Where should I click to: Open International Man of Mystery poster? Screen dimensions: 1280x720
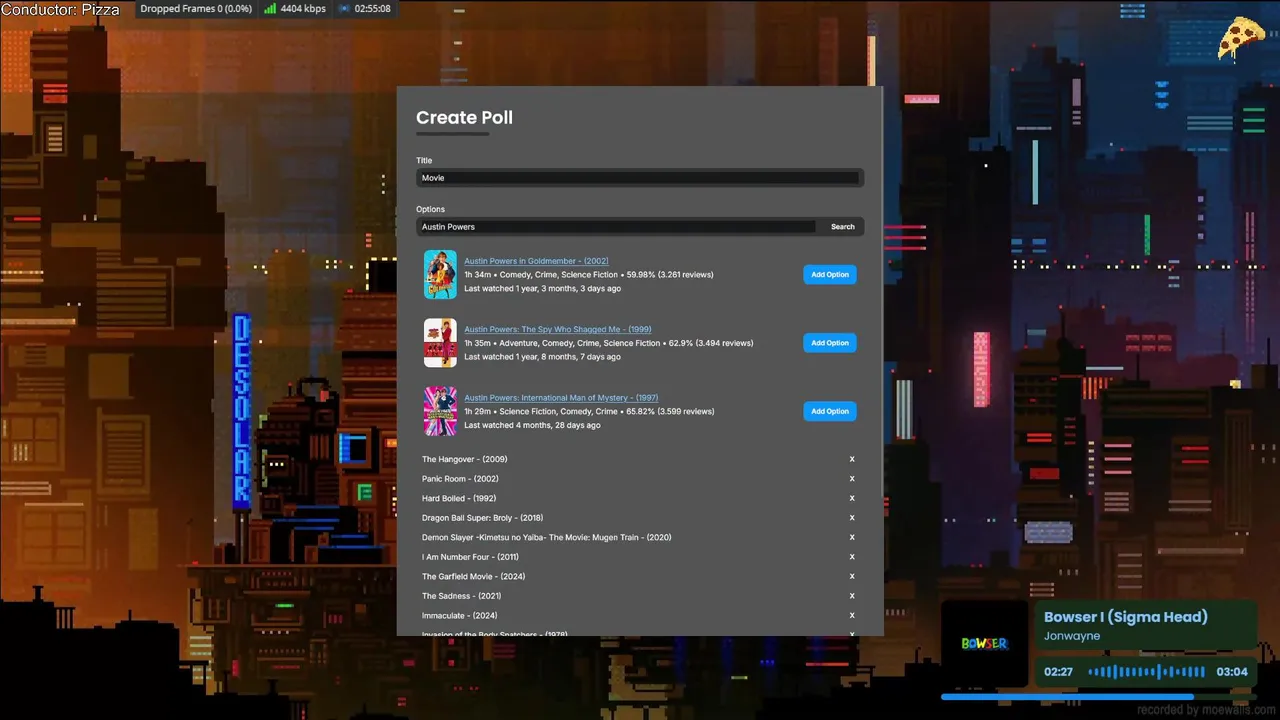440,411
